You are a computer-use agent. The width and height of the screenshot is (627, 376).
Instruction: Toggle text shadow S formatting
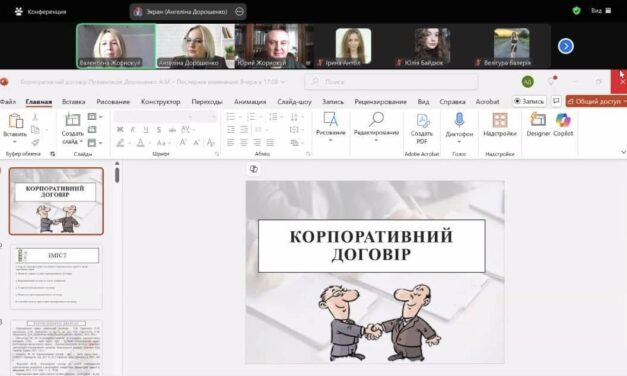click(159, 130)
